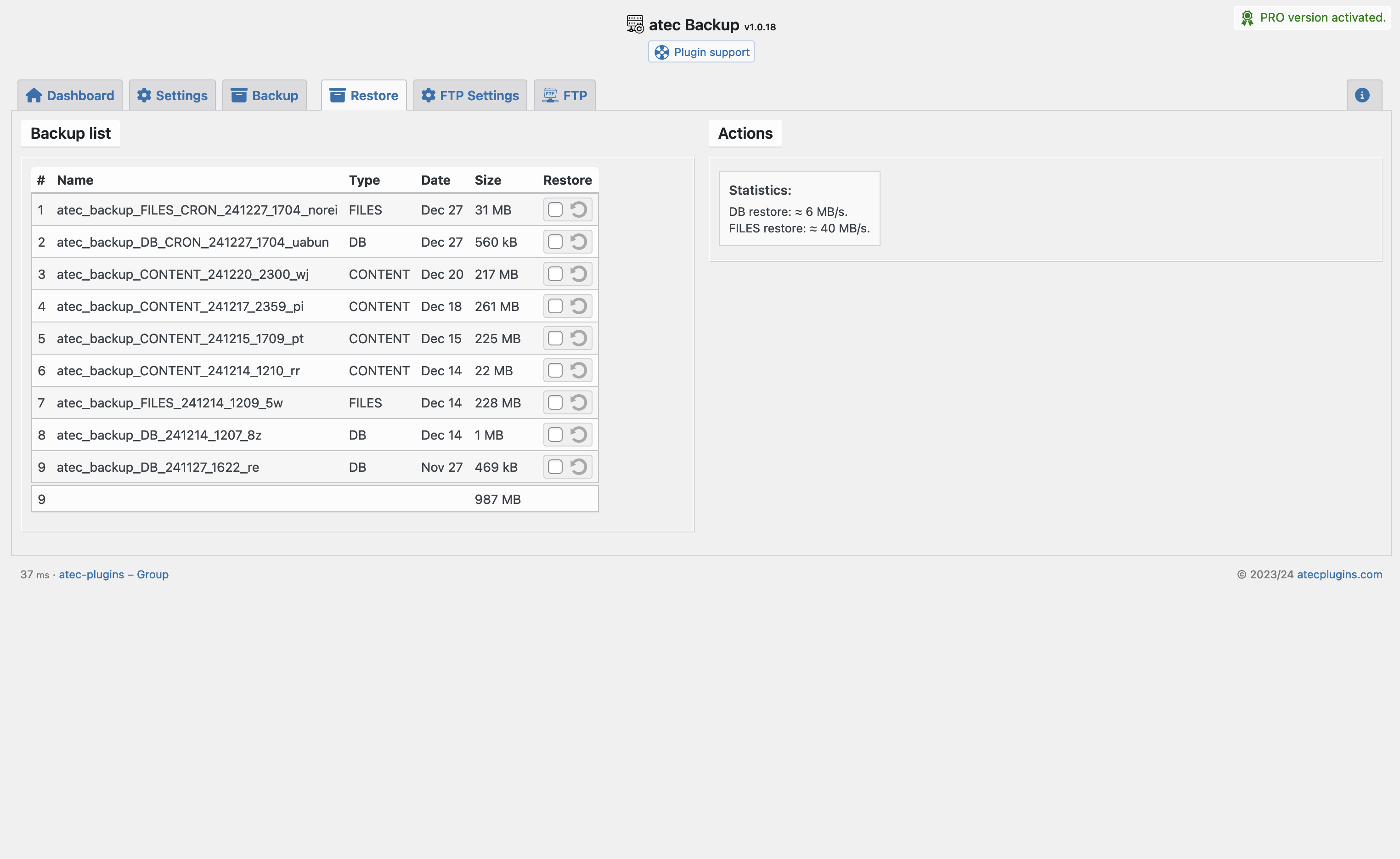Check the box for atec_backup_CONTENT_241217_2359_pi
This screenshot has height=859, width=1400.
(555, 306)
